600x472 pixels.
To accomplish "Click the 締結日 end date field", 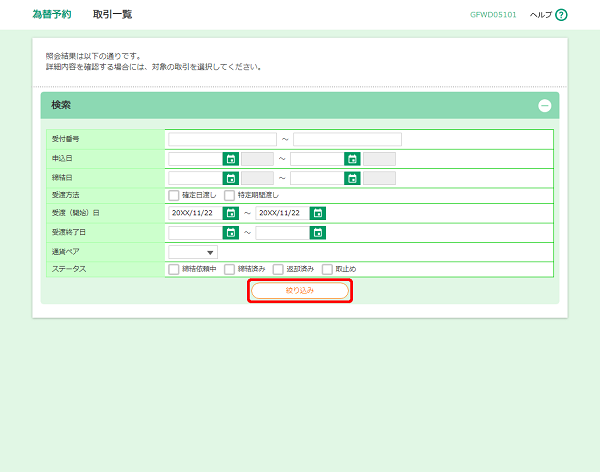I will tap(317, 178).
